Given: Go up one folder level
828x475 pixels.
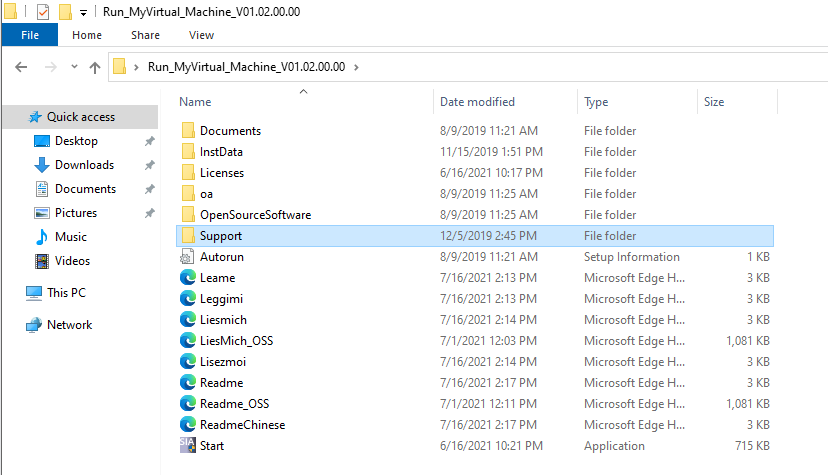Looking at the screenshot, I should coord(95,67).
